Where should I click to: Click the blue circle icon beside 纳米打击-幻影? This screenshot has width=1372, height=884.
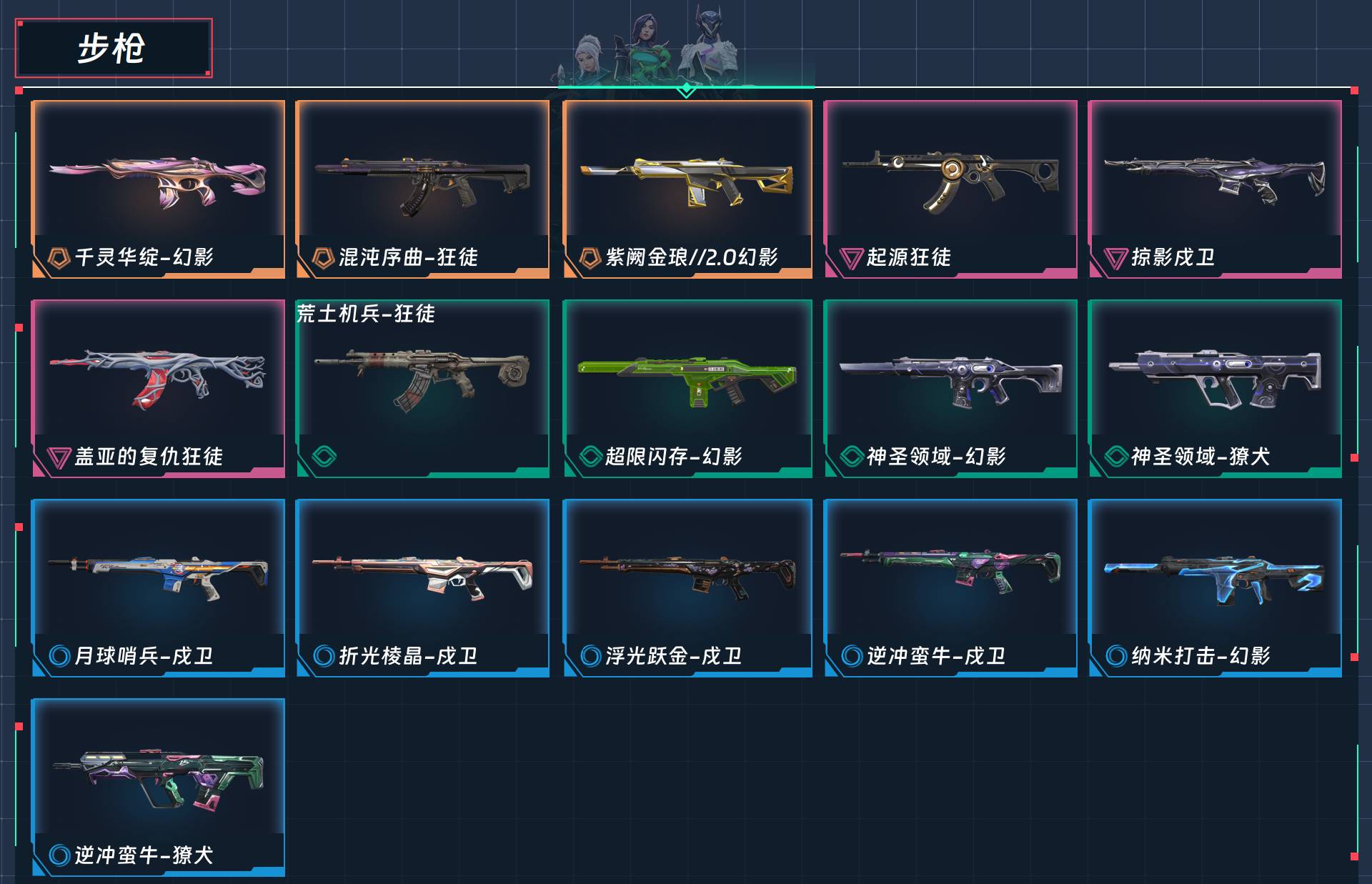point(1116,655)
